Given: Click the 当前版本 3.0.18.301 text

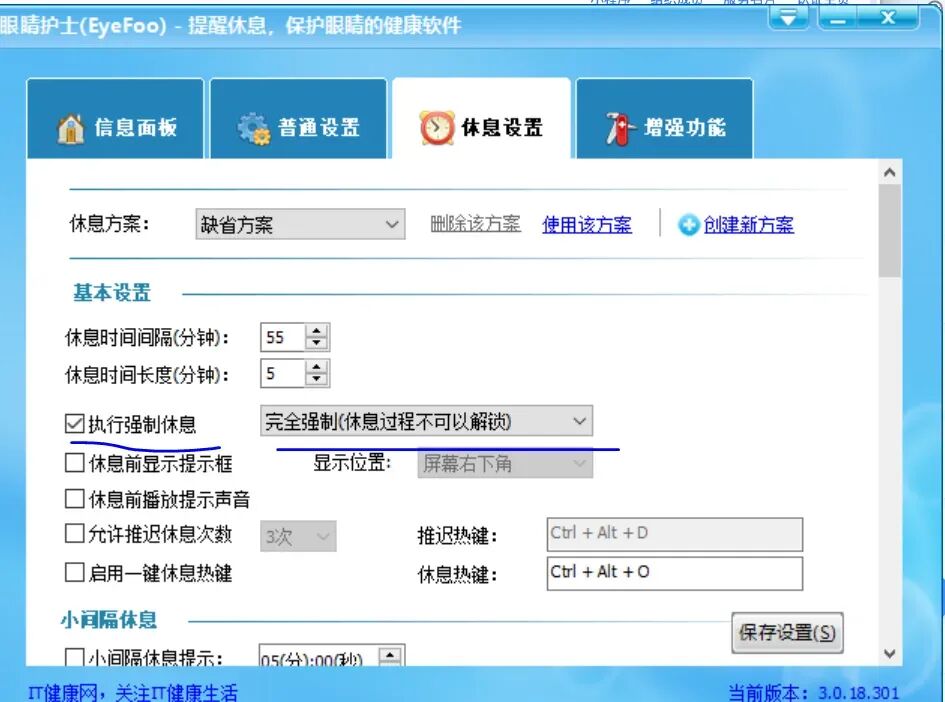Looking at the screenshot, I should coord(813,693).
